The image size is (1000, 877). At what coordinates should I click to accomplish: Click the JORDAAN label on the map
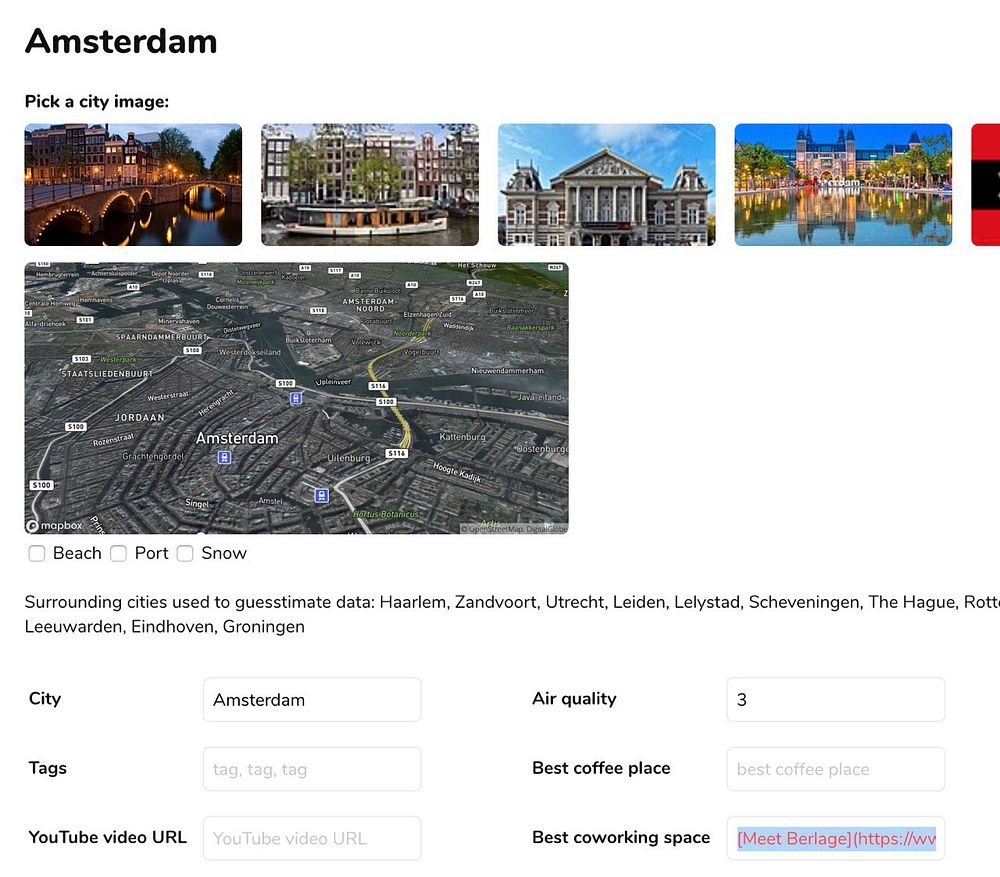140,418
